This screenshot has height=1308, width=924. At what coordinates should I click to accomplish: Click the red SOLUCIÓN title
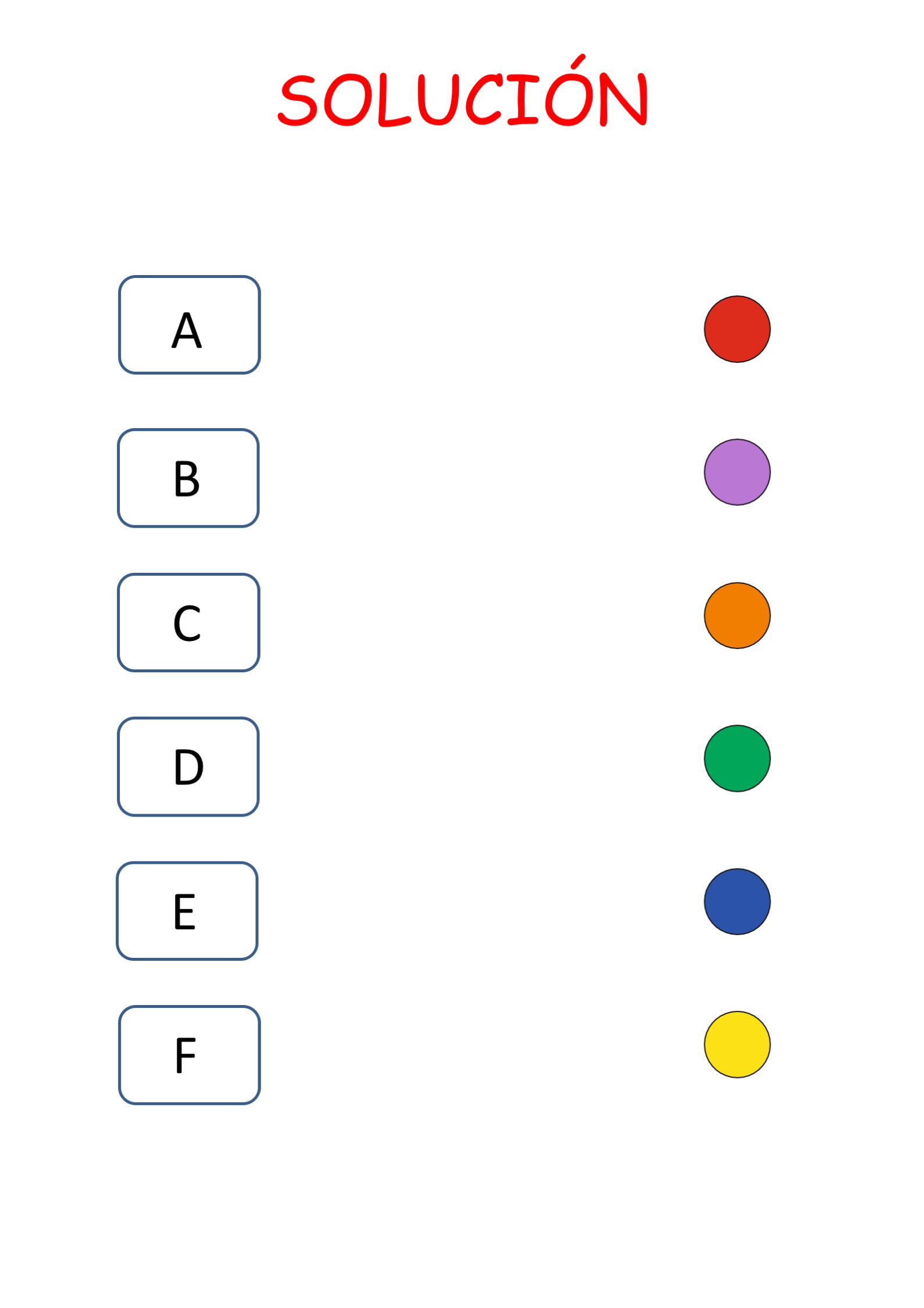(x=463, y=92)
